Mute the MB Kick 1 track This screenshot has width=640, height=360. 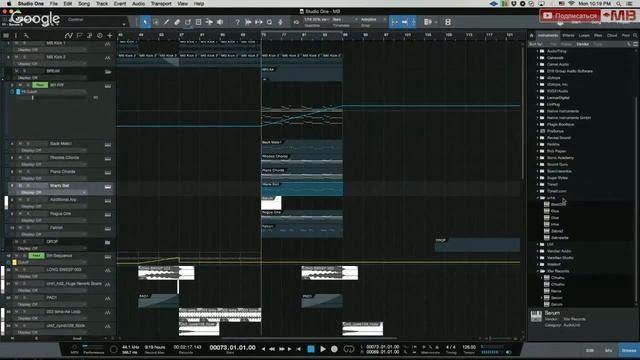click(x=17, y=43)
